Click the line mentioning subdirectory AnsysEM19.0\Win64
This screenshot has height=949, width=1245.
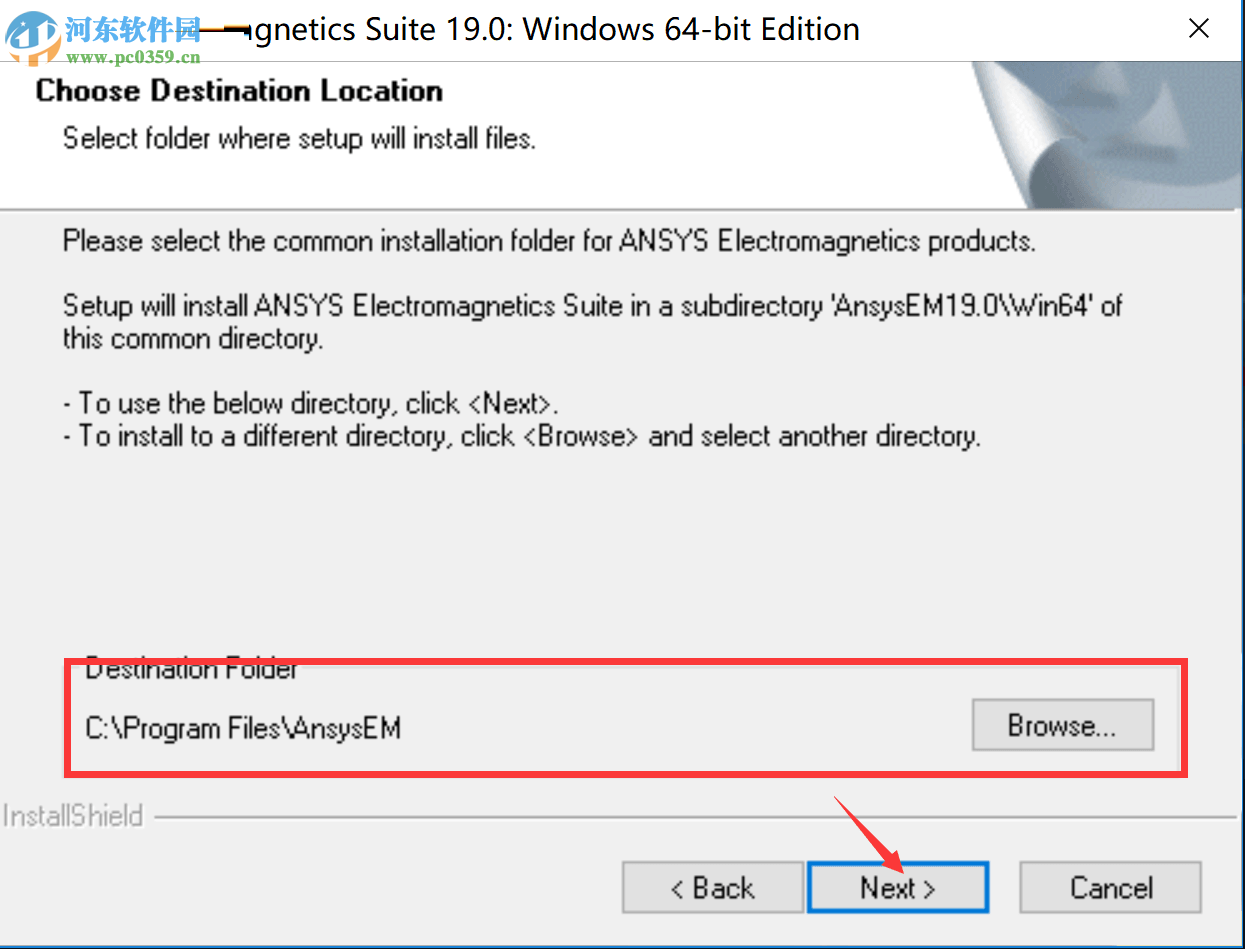coord(592,306)
